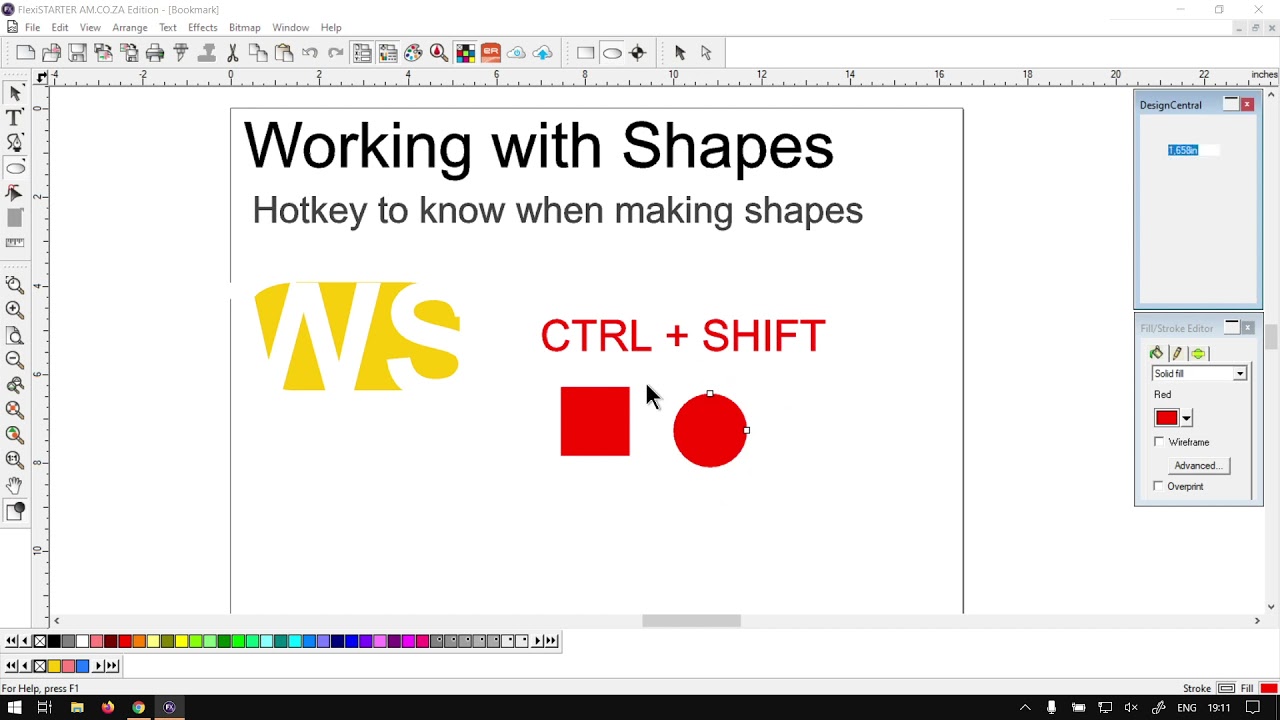Open the color palette mixer icon
1280x720 pixels.
[x=413, y=53]
